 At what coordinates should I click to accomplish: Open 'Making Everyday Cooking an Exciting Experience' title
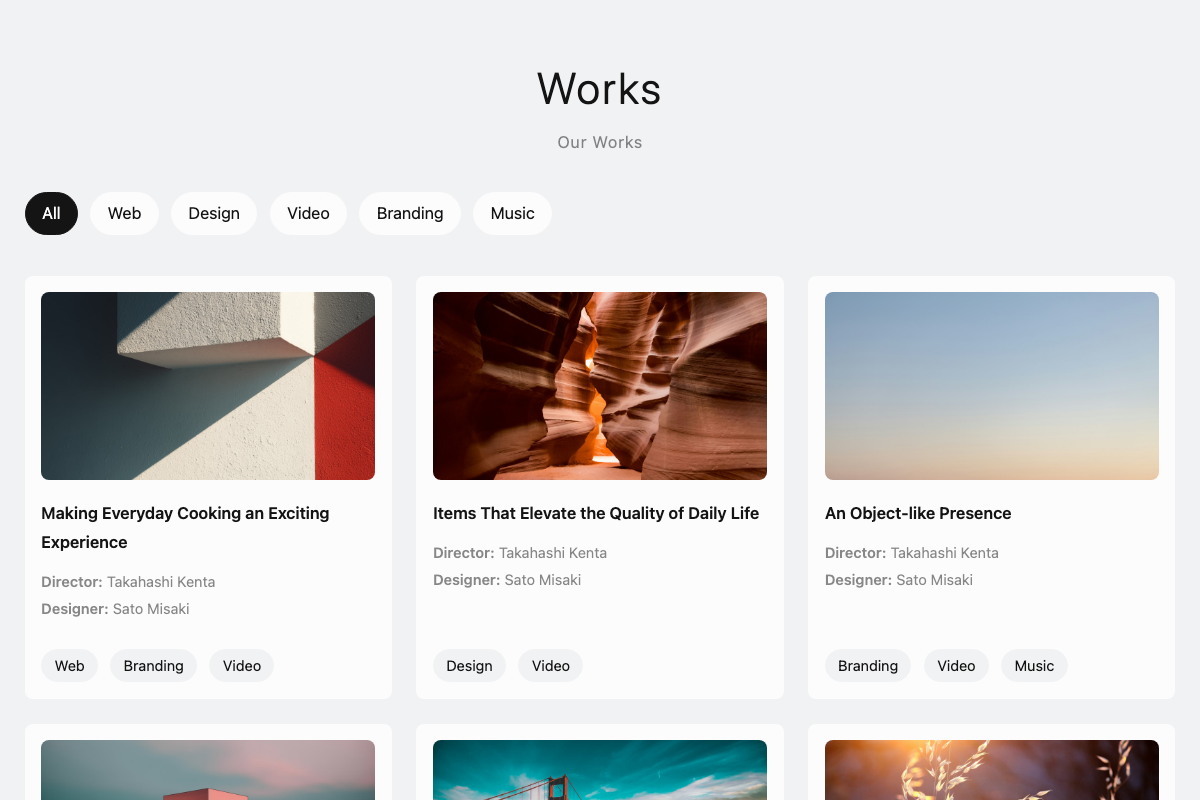185,527
